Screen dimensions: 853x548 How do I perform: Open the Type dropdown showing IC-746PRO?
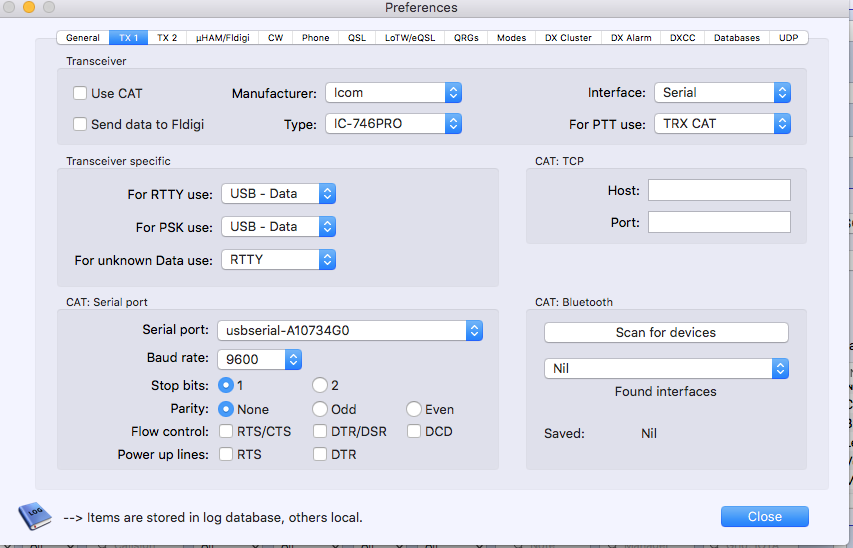coord(393,124)
